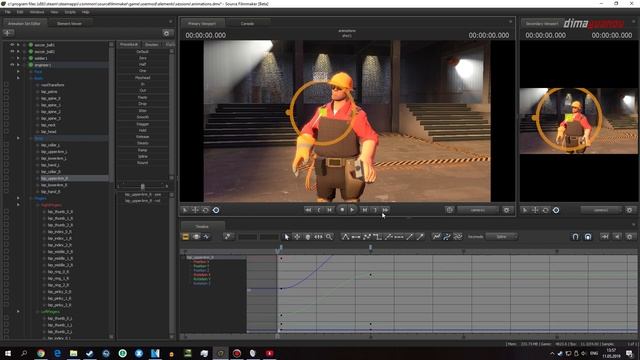640x360 pixels.
Task: Select the Smooth preset
Action: pyautogui.click(x=142, y=117)
